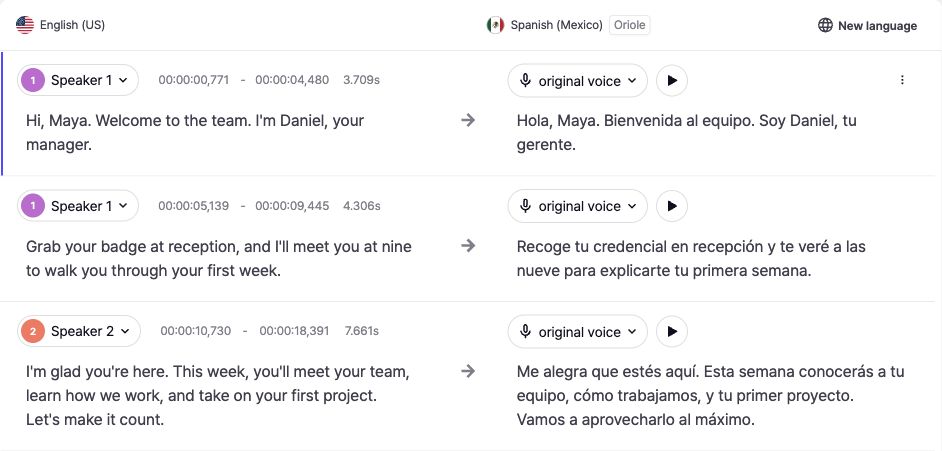Click the globe icon beside New language
The width and height of the screenshot is (942, 451).
825,25
